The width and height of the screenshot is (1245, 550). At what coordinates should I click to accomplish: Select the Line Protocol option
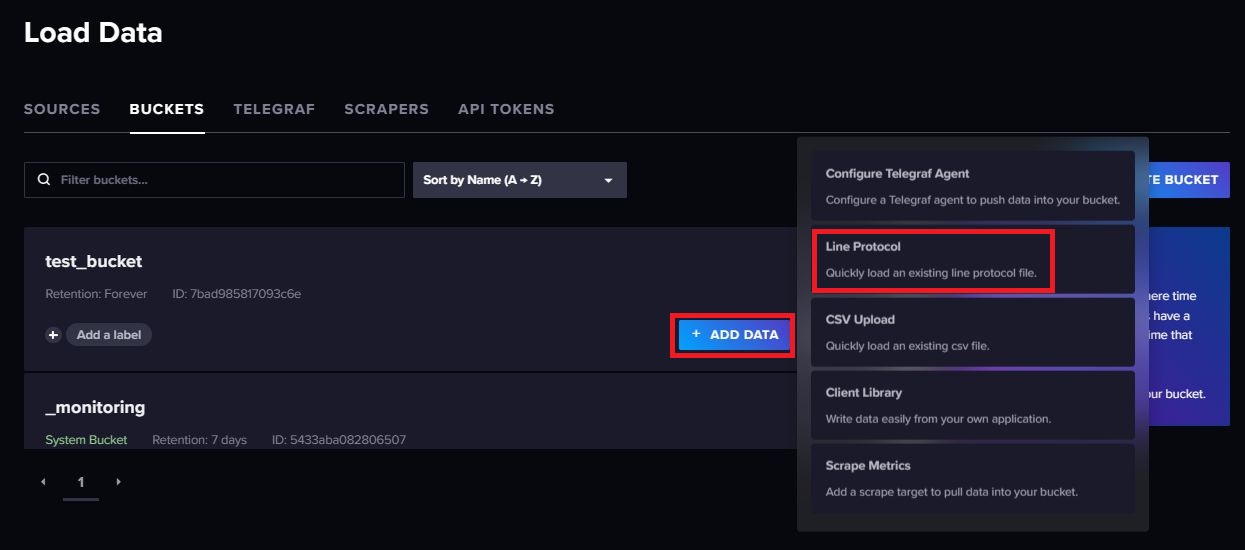972,260
